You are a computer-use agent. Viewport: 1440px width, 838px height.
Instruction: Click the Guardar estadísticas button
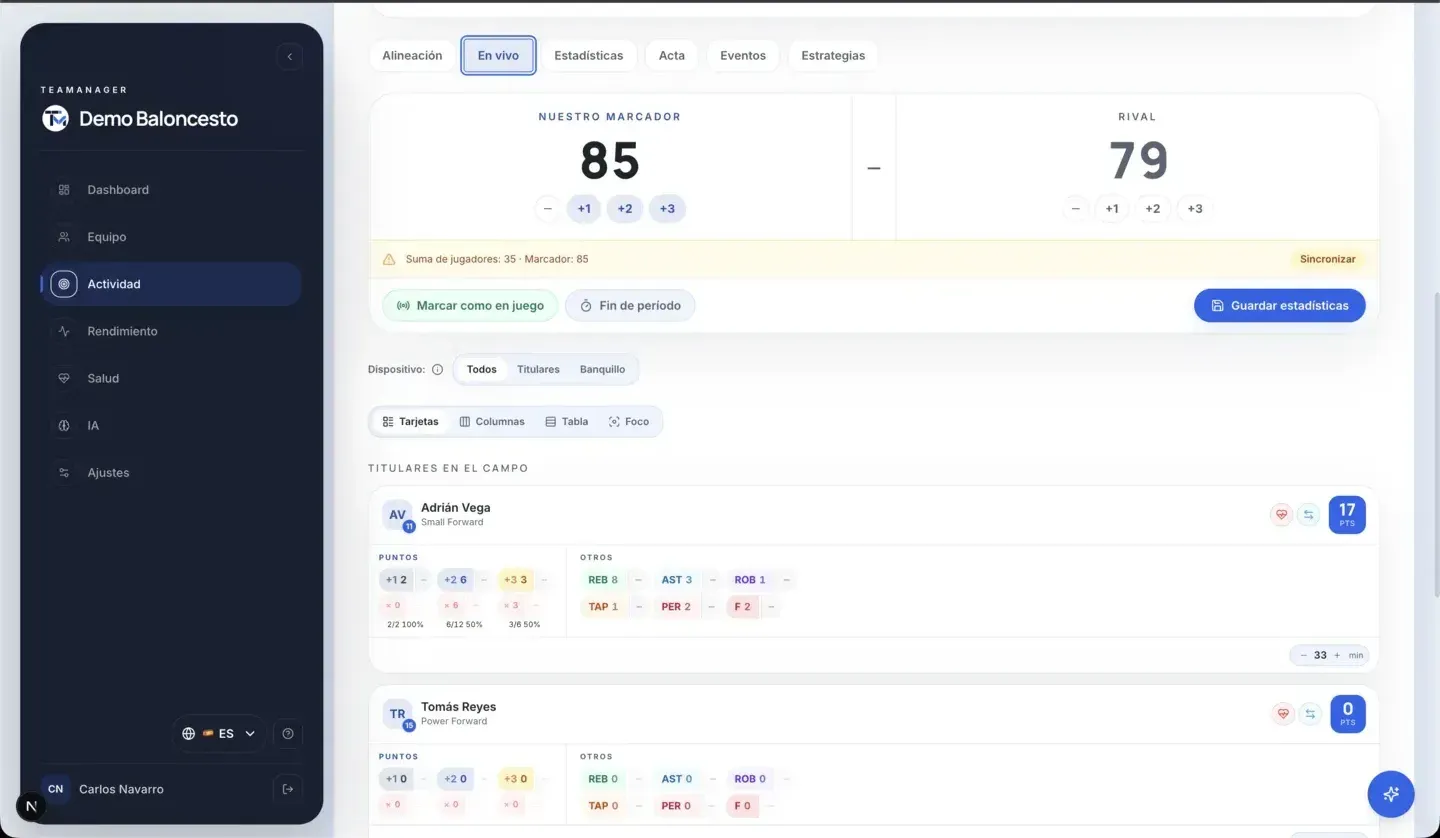pos(1280,306)
